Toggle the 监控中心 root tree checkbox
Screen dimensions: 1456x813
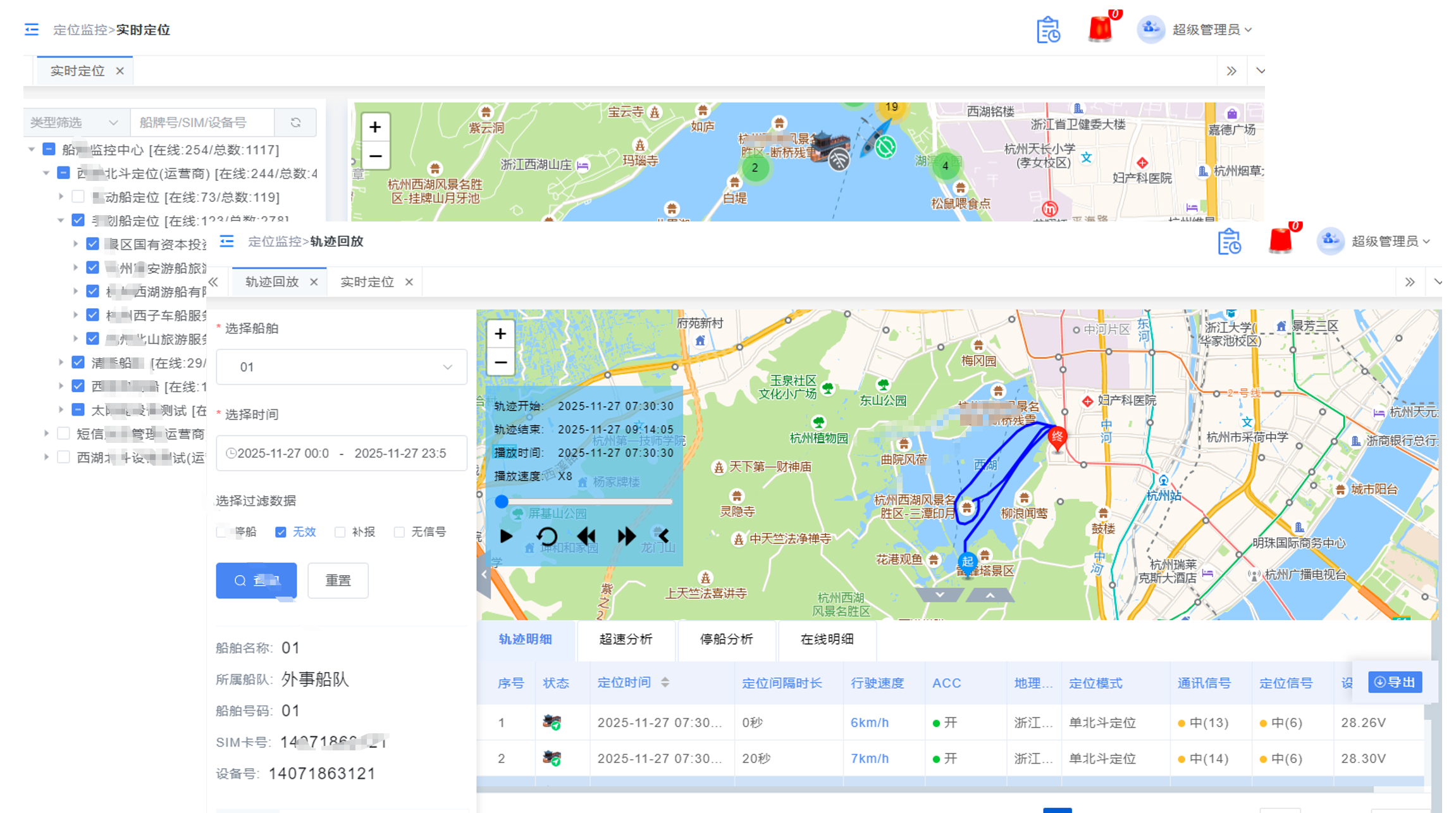coord(49,149)
